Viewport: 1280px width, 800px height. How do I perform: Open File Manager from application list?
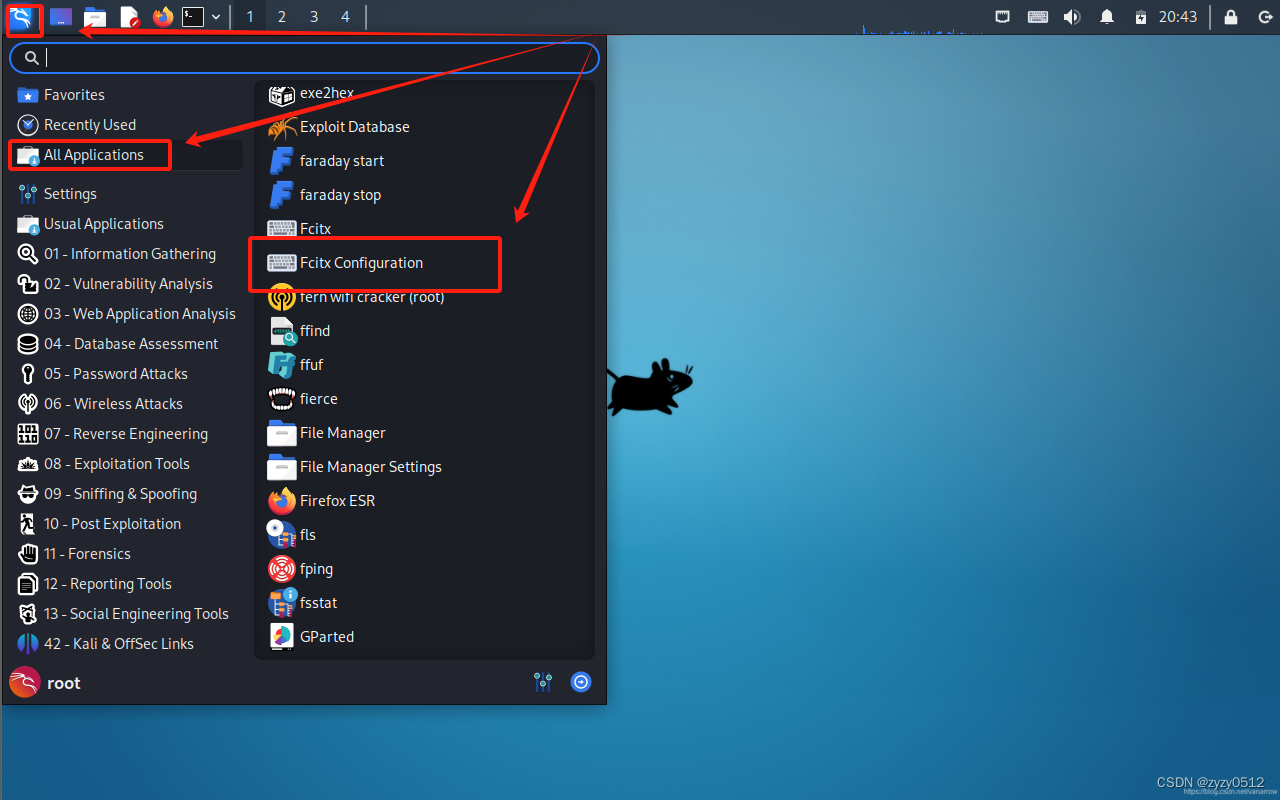point(425,433)
